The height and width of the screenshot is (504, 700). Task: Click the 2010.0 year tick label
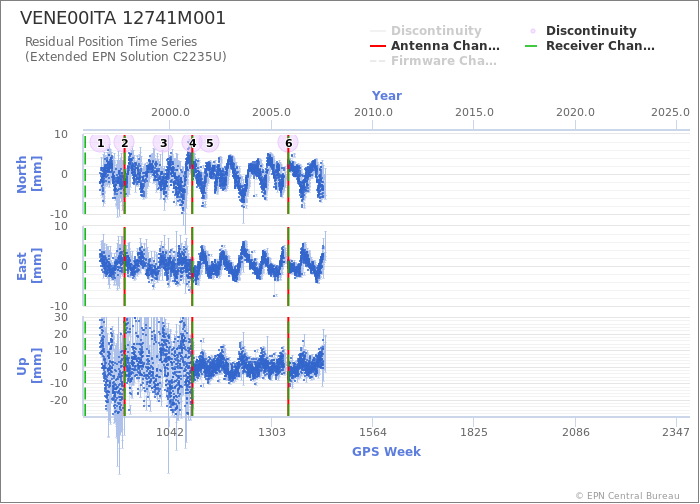[x=373, y=112]
